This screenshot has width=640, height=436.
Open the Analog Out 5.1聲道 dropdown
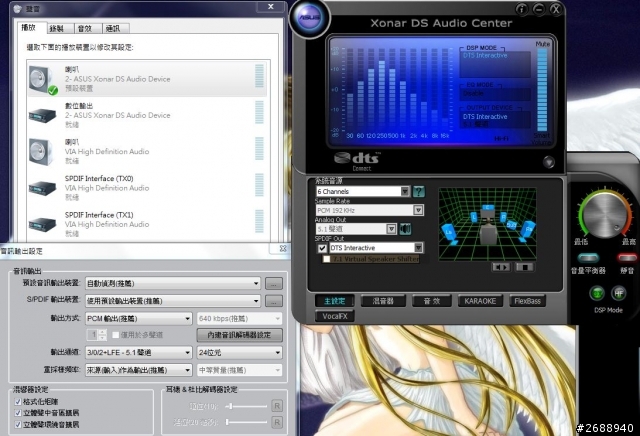(x=356, y=229)
